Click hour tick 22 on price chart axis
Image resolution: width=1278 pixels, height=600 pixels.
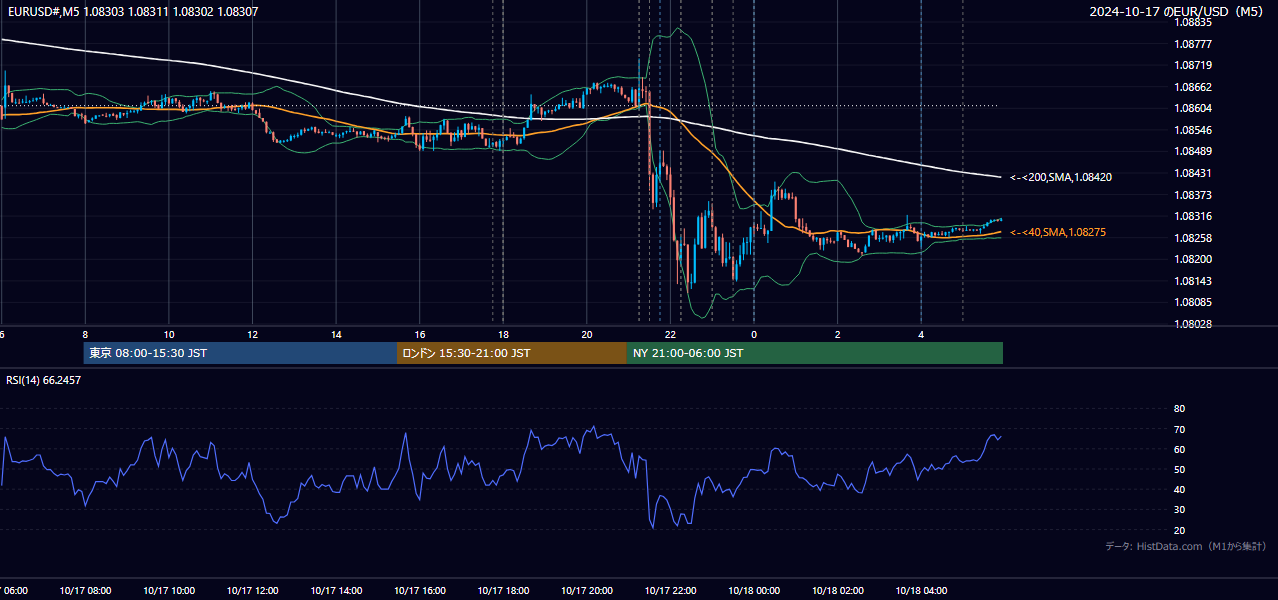[670, 335]
